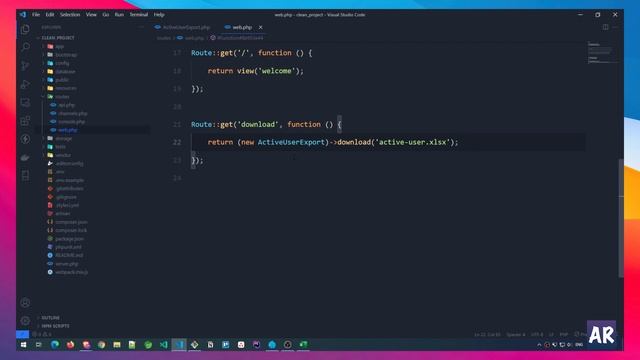Open api.php in routes folder
640x360 pixels.
click(x=66, y=105)
